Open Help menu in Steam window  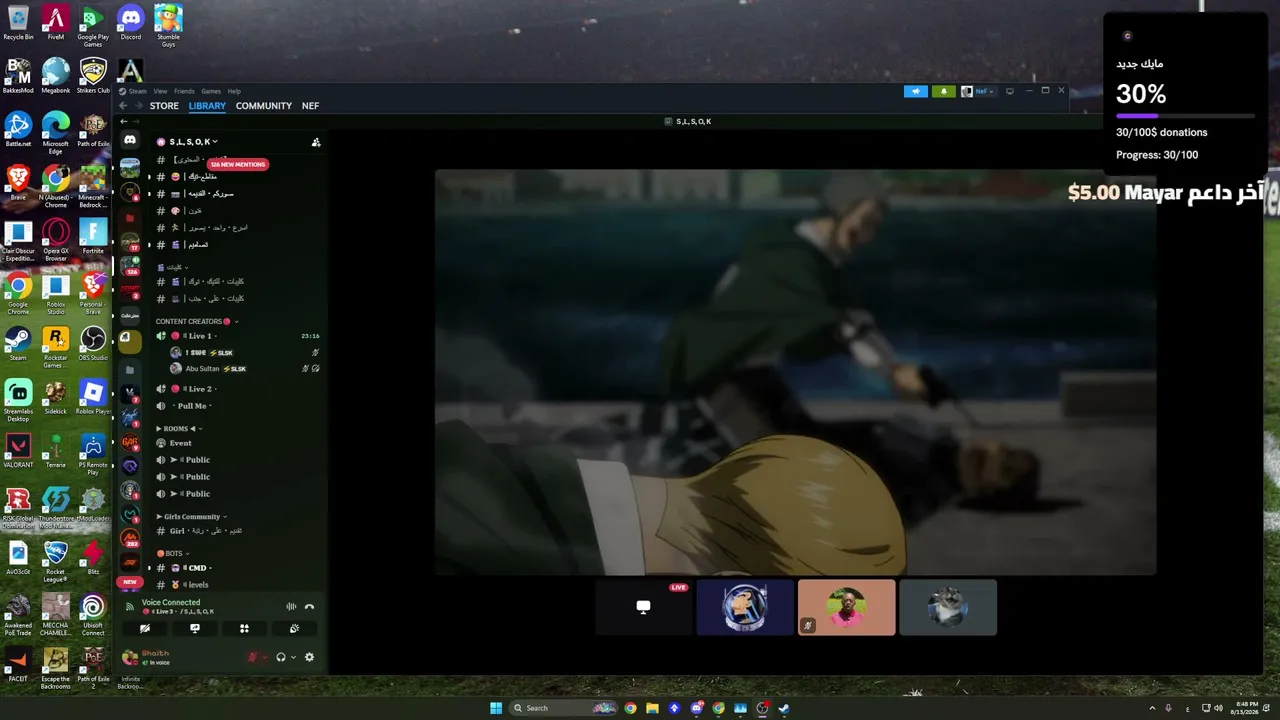pos(234,91)
